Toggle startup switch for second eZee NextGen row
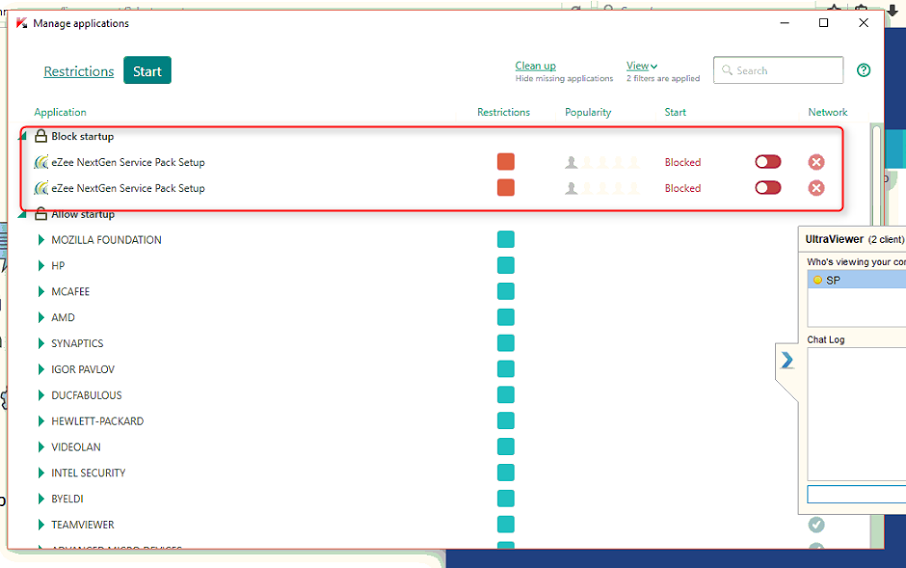This screenshot has width=906, height=568. [768, 188]
